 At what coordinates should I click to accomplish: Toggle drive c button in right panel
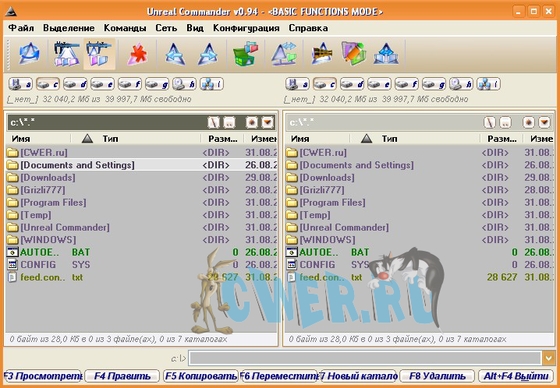[x=325, y=84]
